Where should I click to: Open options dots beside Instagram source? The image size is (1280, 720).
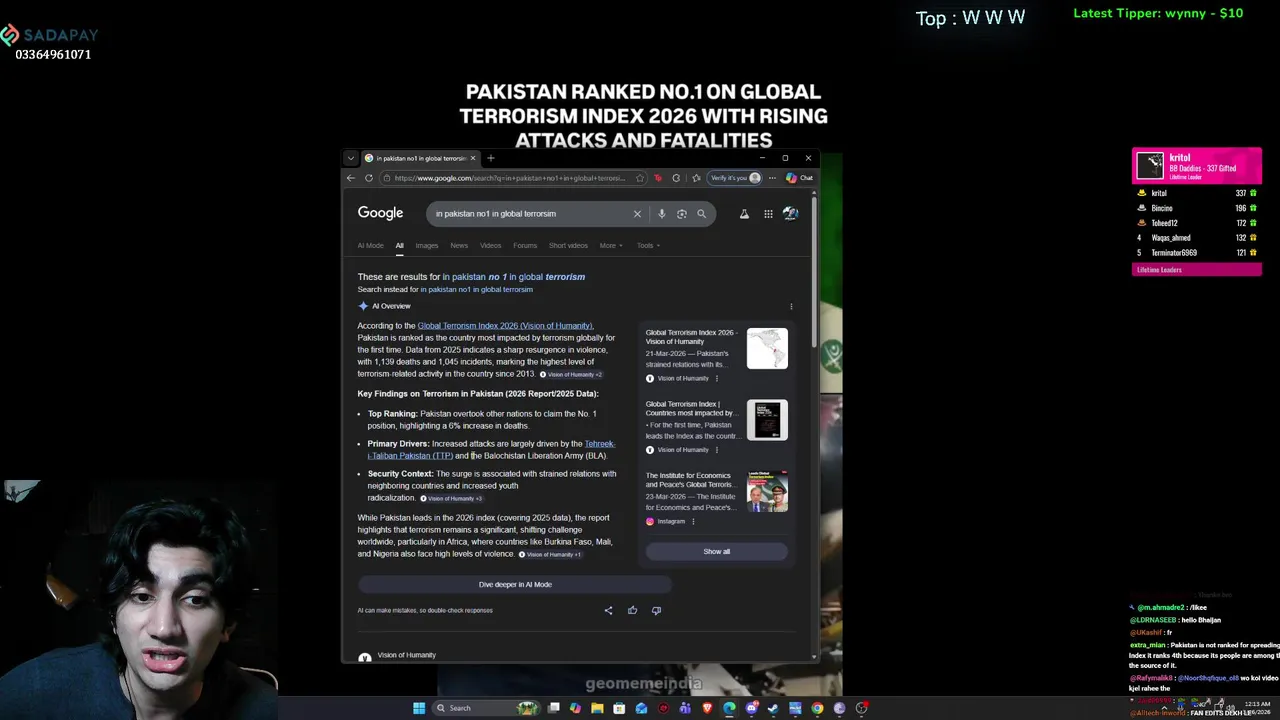coord(693,521)
